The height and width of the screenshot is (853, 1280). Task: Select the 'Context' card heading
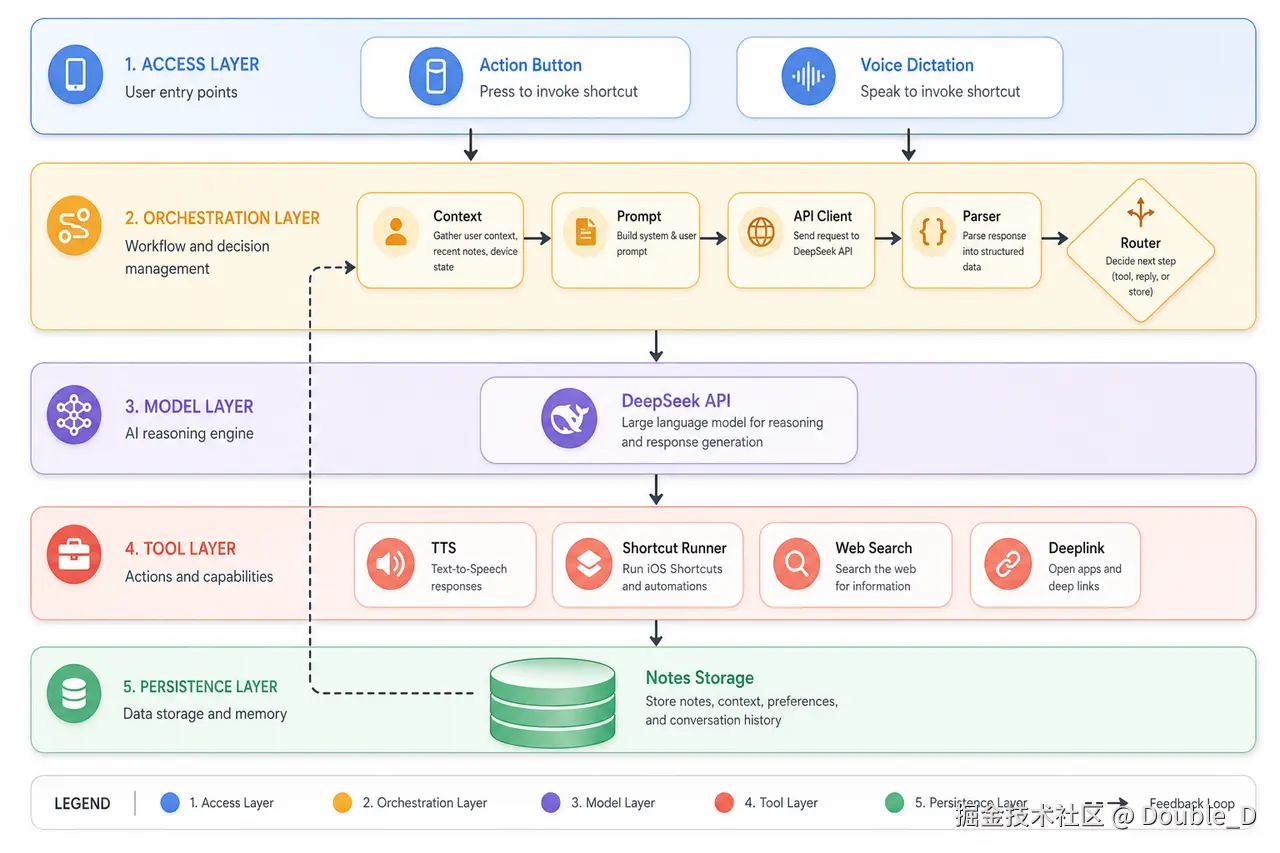pyautogui.click(x=457, y=216)
